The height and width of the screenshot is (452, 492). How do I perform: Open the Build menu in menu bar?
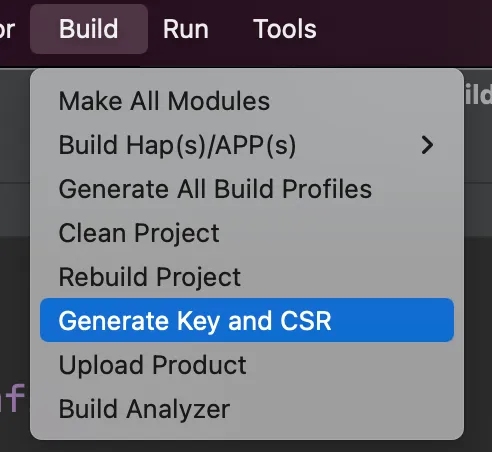click(89, 29)
